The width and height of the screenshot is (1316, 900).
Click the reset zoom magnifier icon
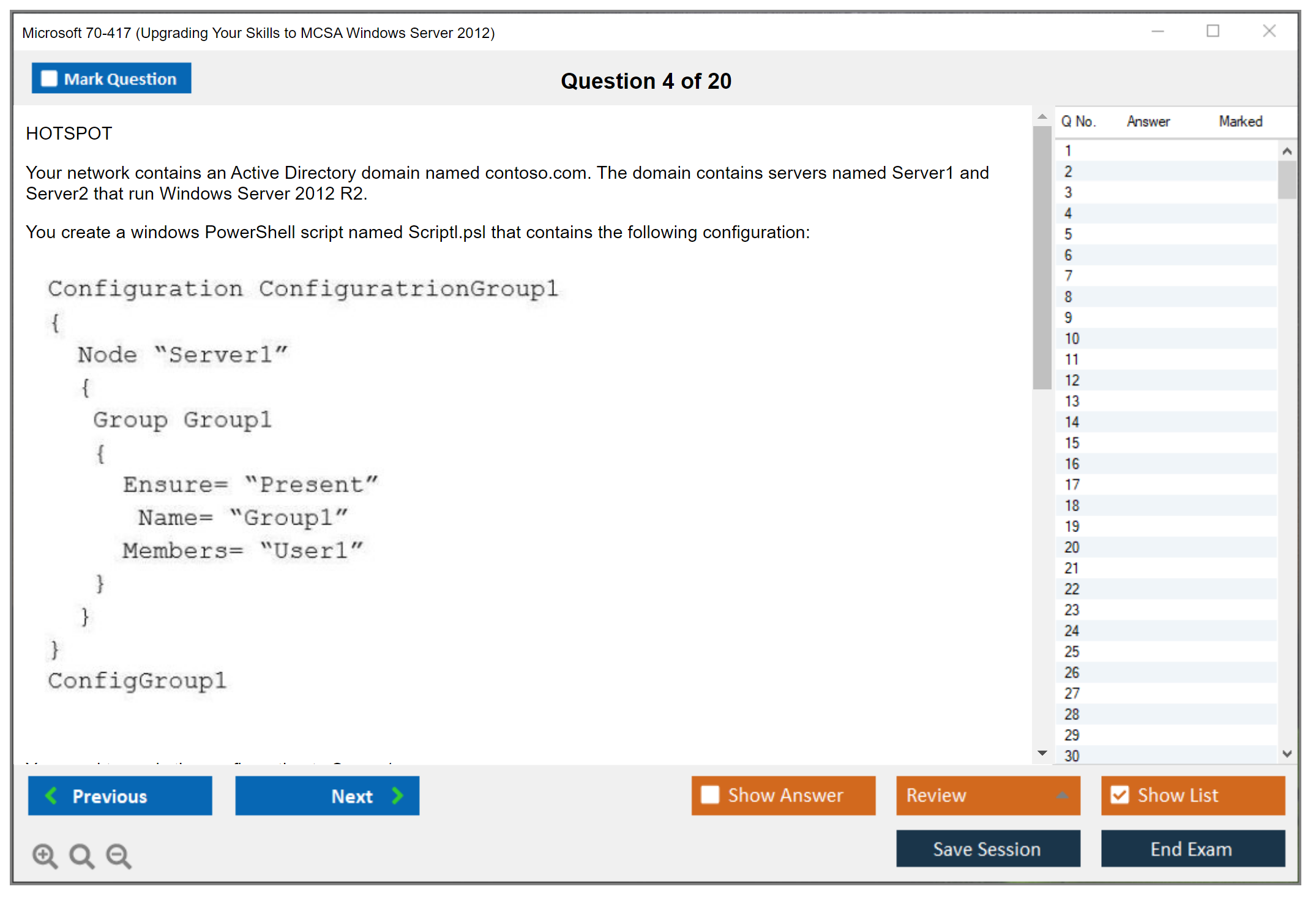81,855
